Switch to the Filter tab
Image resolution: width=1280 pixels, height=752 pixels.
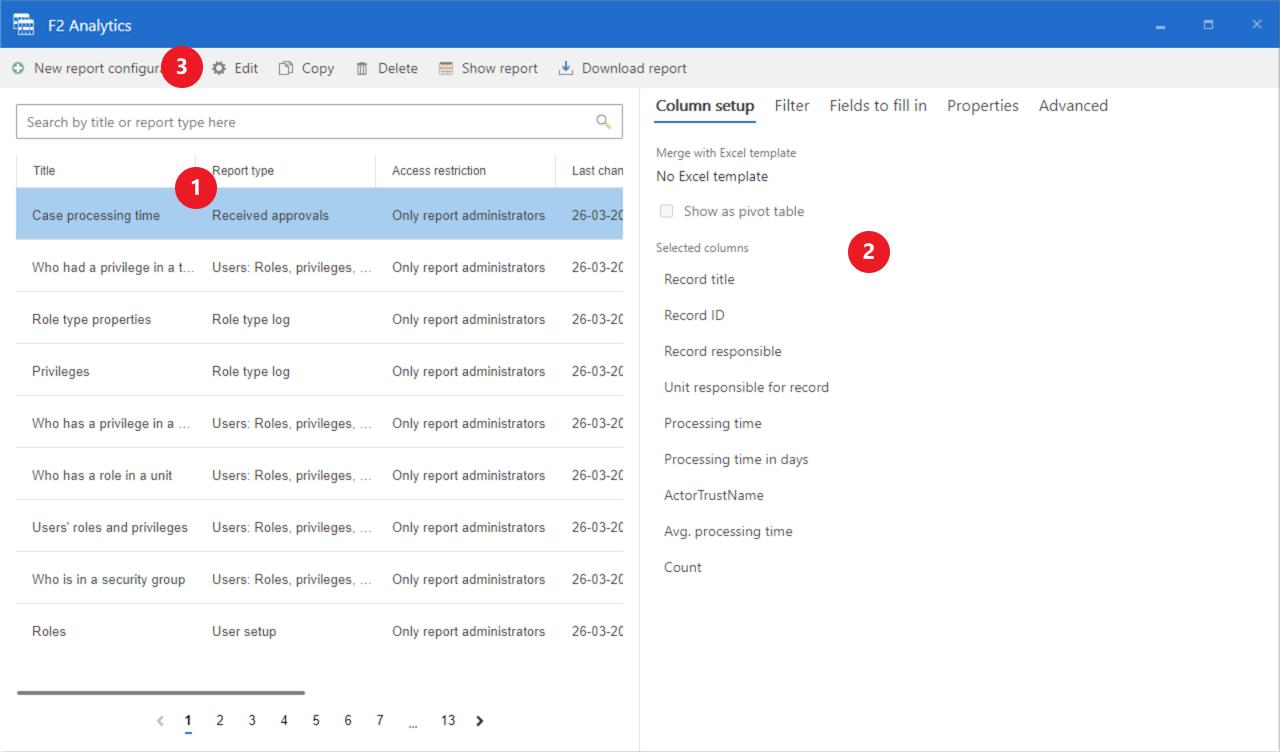point(792,106)
